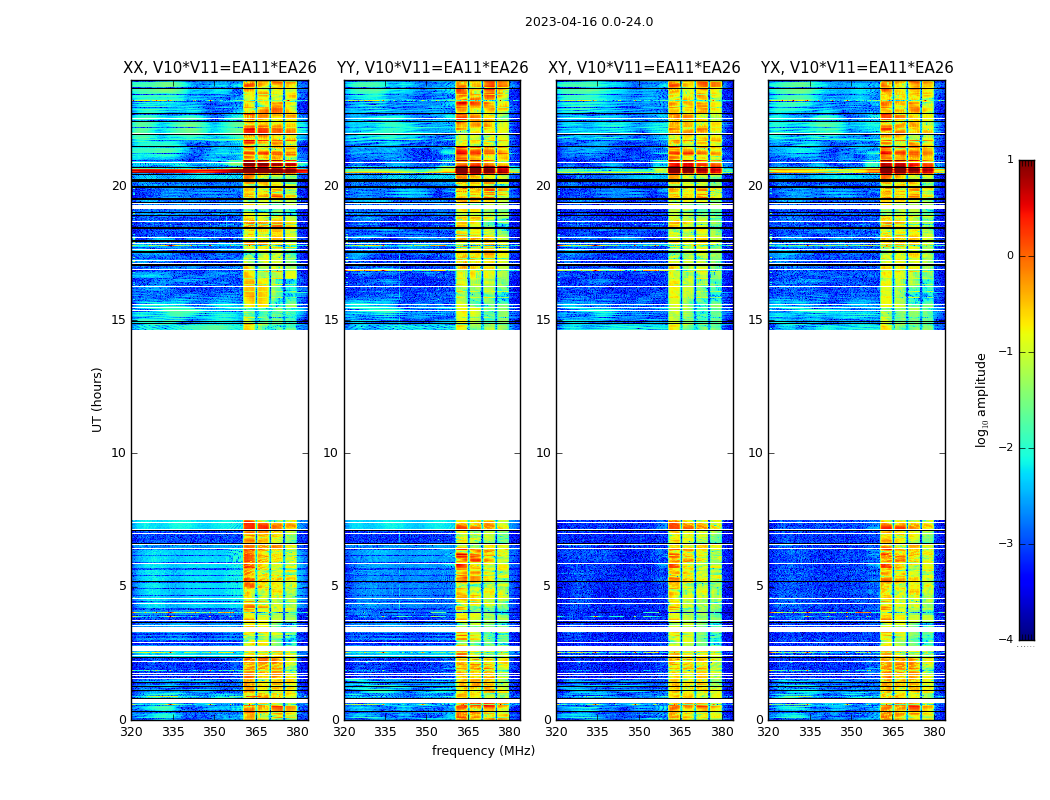Screen dimensions: 1050x800
Task: Click the UT (hours) y-axis label
Action: pos(97,399)
